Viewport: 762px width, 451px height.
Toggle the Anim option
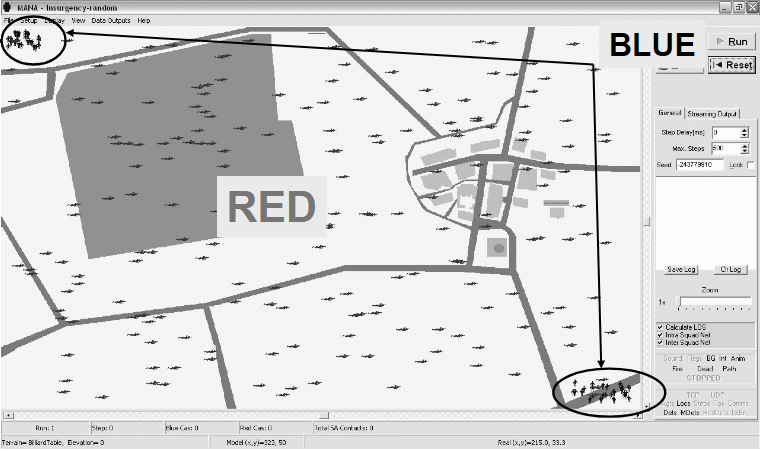(x=738, y=358)
